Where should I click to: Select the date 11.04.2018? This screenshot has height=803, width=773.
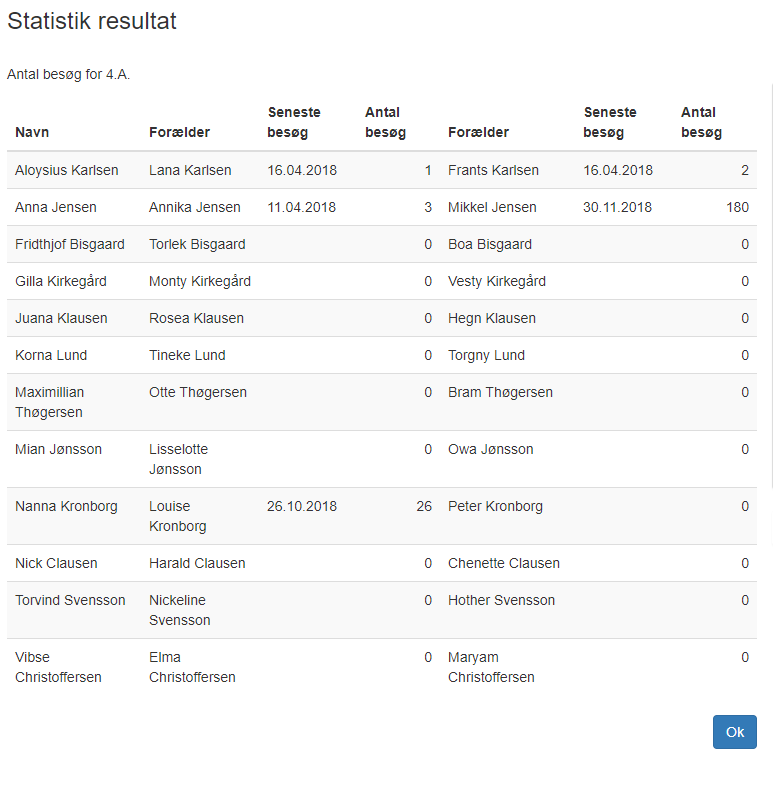coord(301,207)
